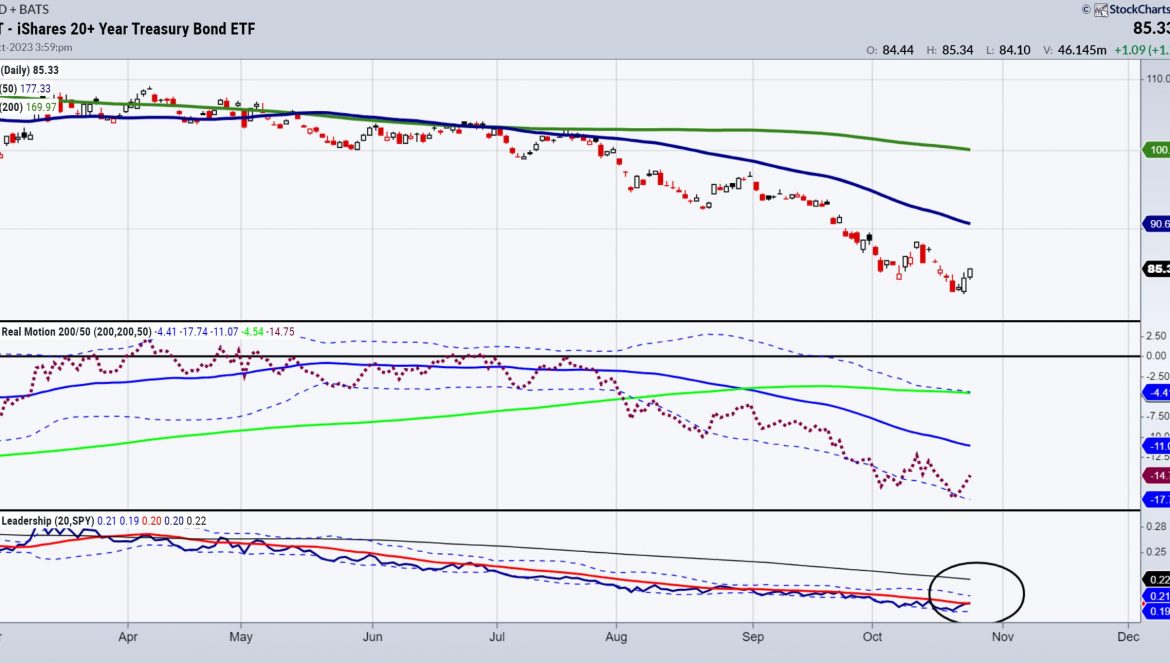Screen dimensions: 1170x663
Task: Select the Nov marker on the date axis
Action: pyautogui.click(x=1003, y=637)
